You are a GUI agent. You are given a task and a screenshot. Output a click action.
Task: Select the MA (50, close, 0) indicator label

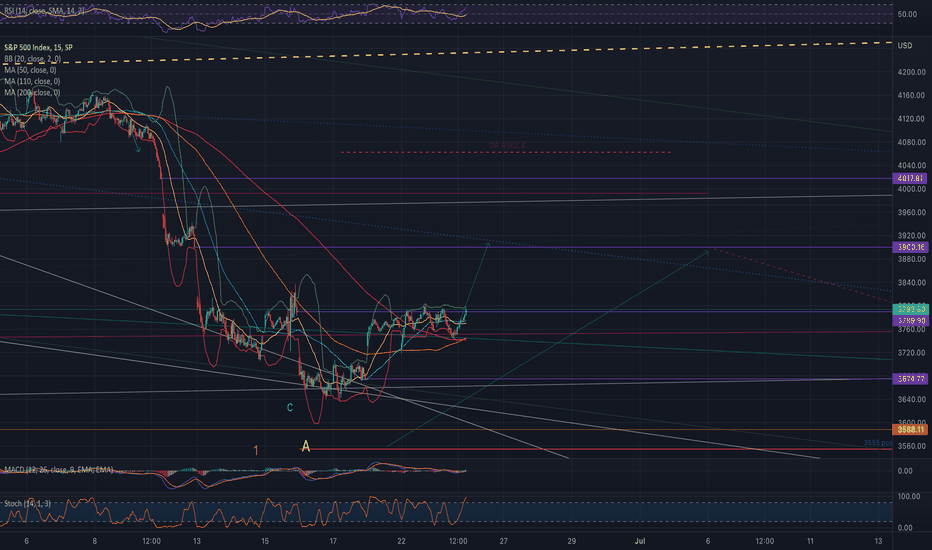(30, 70)
